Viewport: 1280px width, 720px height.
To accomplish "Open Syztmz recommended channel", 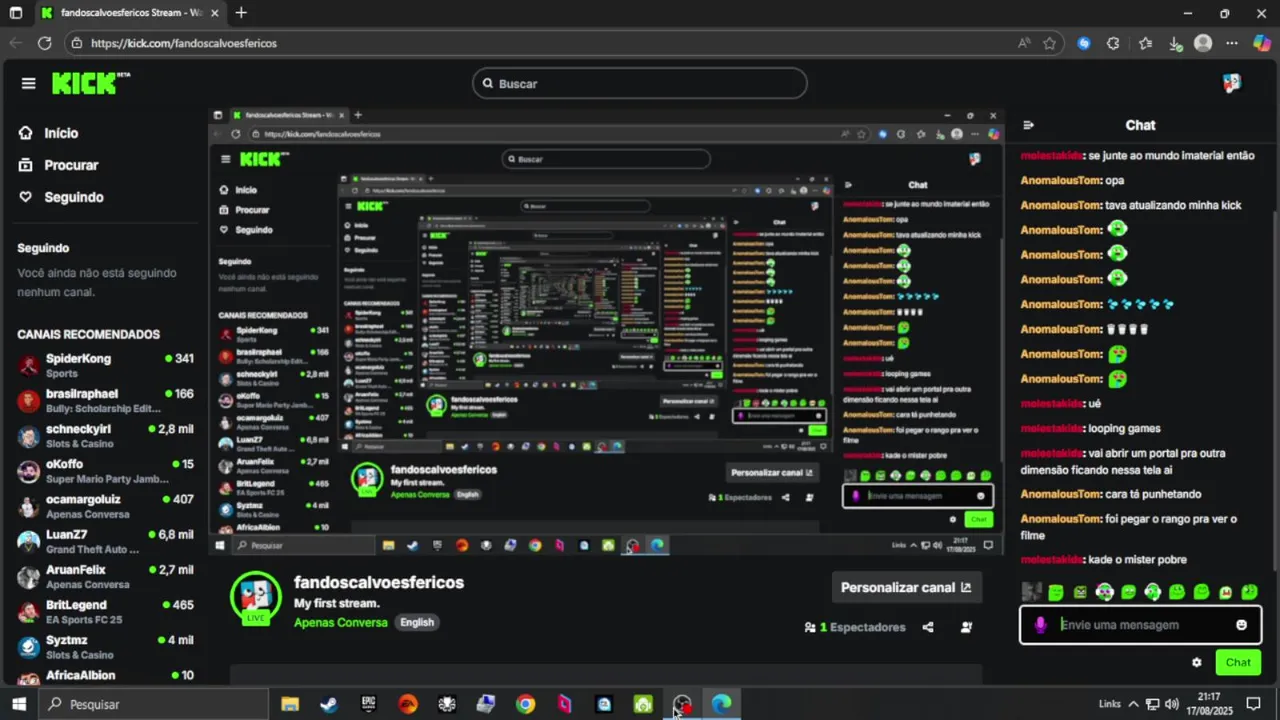I will (x=105, y=646).
